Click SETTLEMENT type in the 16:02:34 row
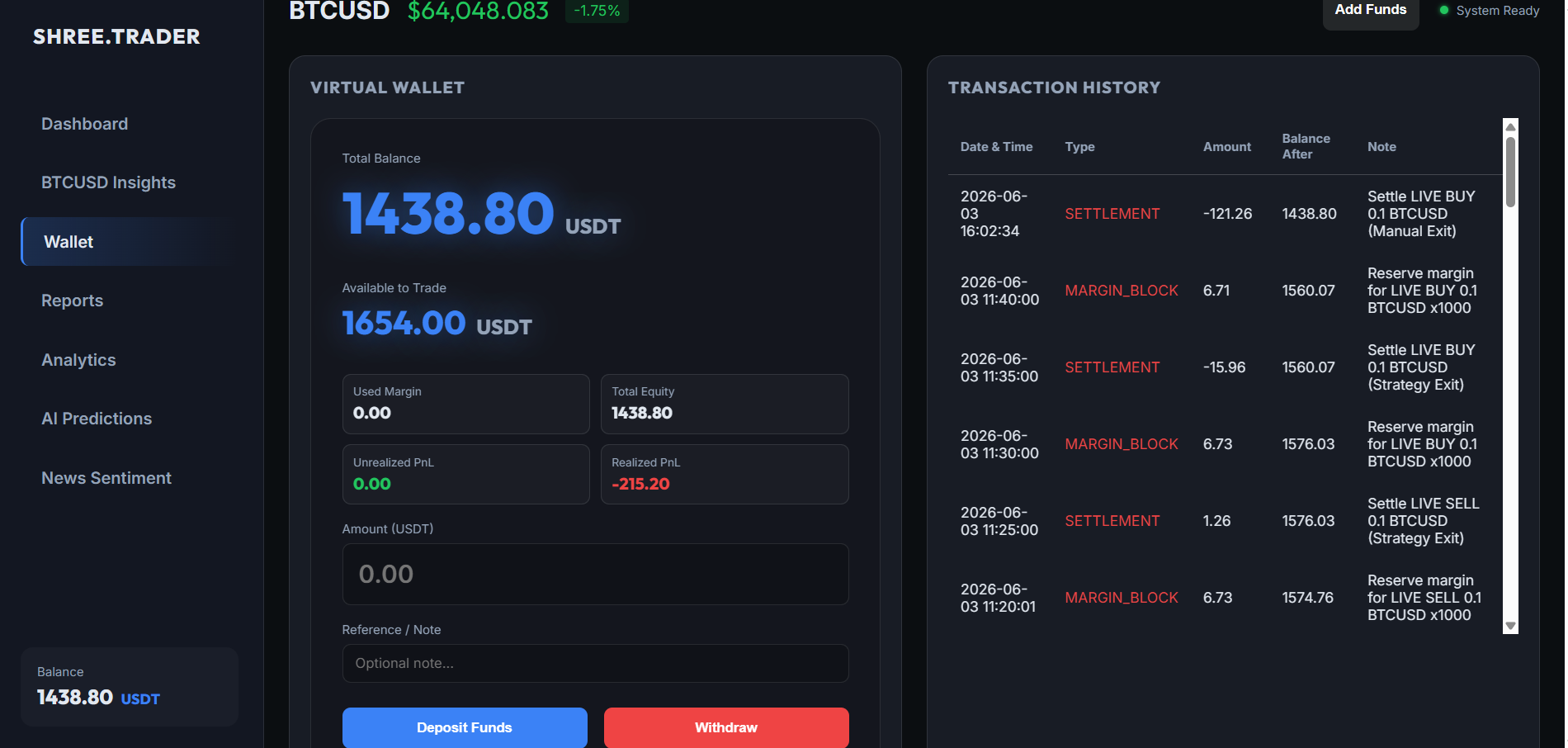Screen dimensions: 1568x748 [1112, 214]
